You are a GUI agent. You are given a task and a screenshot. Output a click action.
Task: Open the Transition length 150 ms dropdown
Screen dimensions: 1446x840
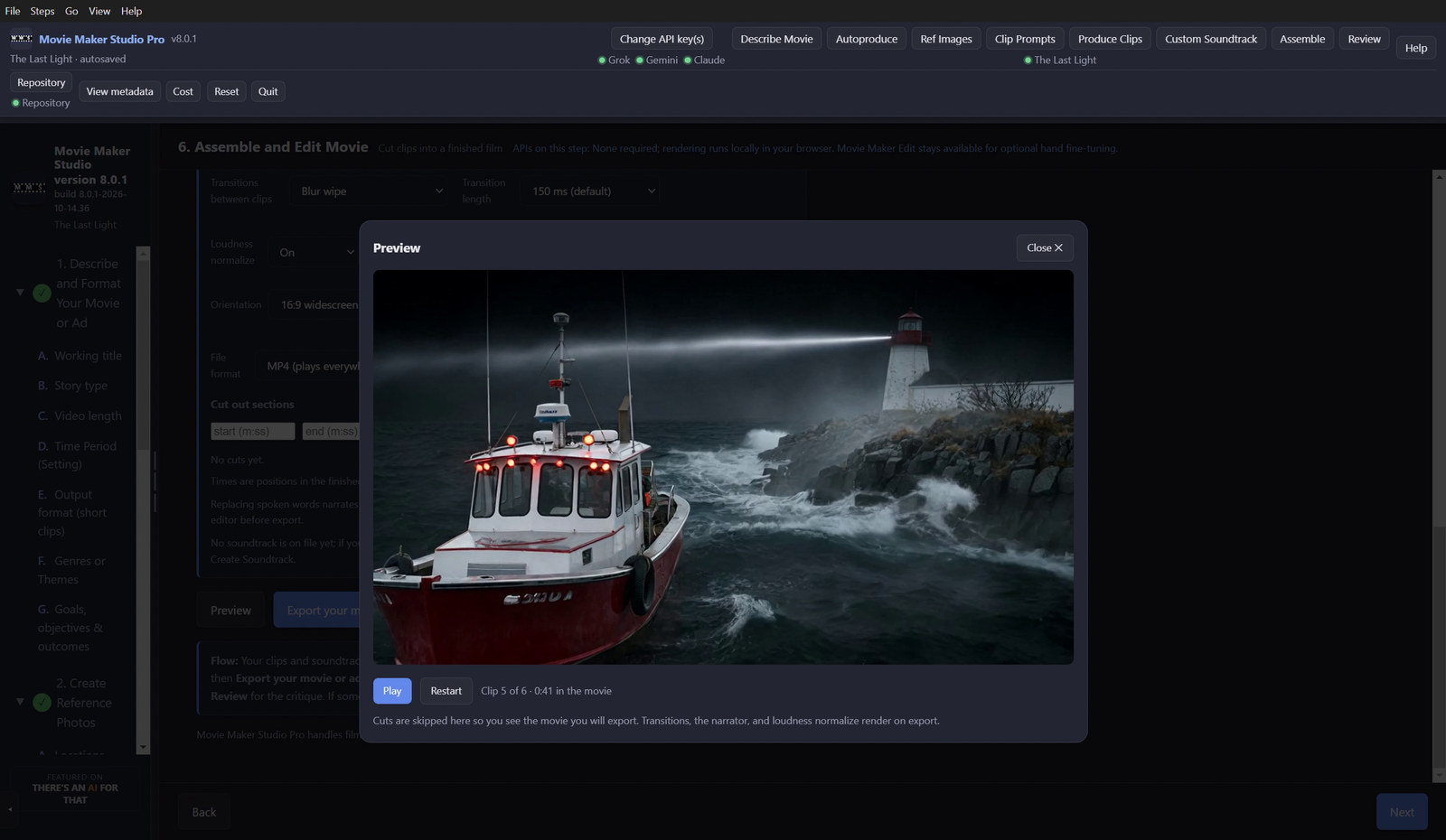tap(589, 191)
